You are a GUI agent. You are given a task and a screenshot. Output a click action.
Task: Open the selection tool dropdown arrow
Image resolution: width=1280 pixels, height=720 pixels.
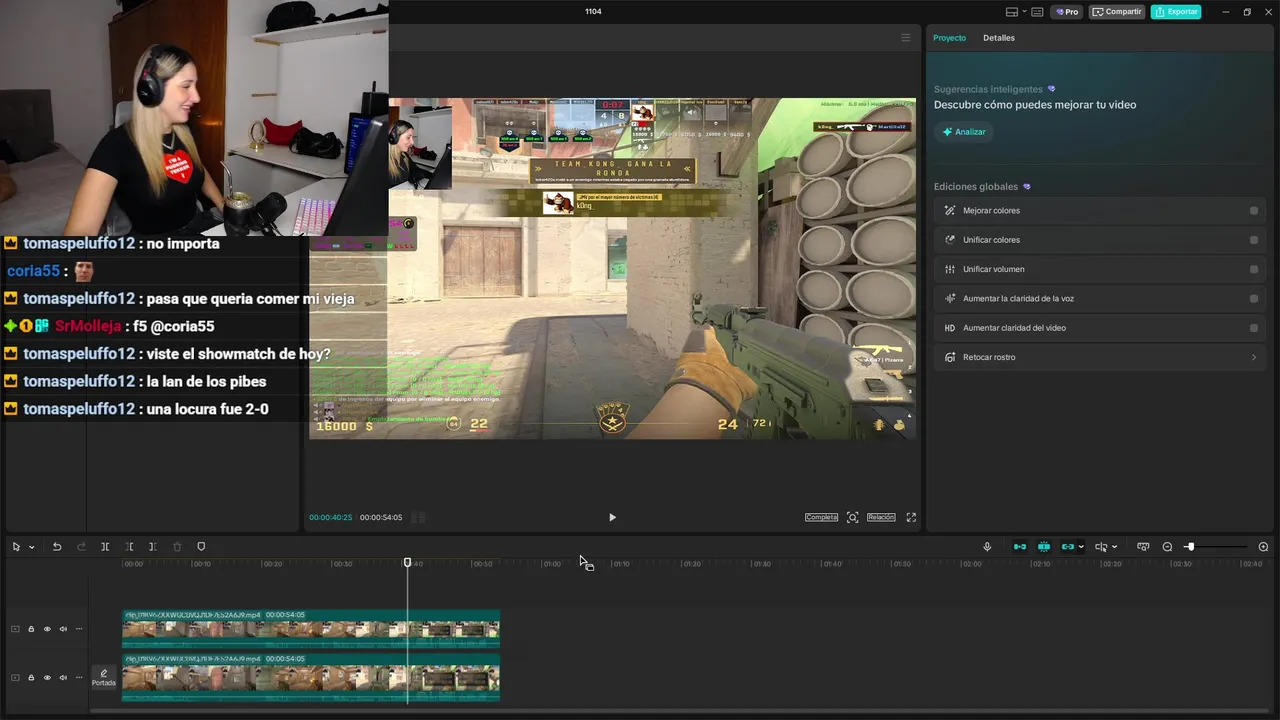32,547
